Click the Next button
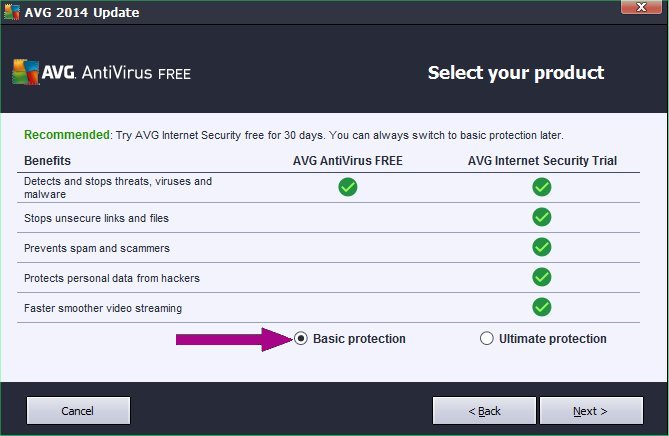Screen dimensions: 669x436 coord(591,411)
